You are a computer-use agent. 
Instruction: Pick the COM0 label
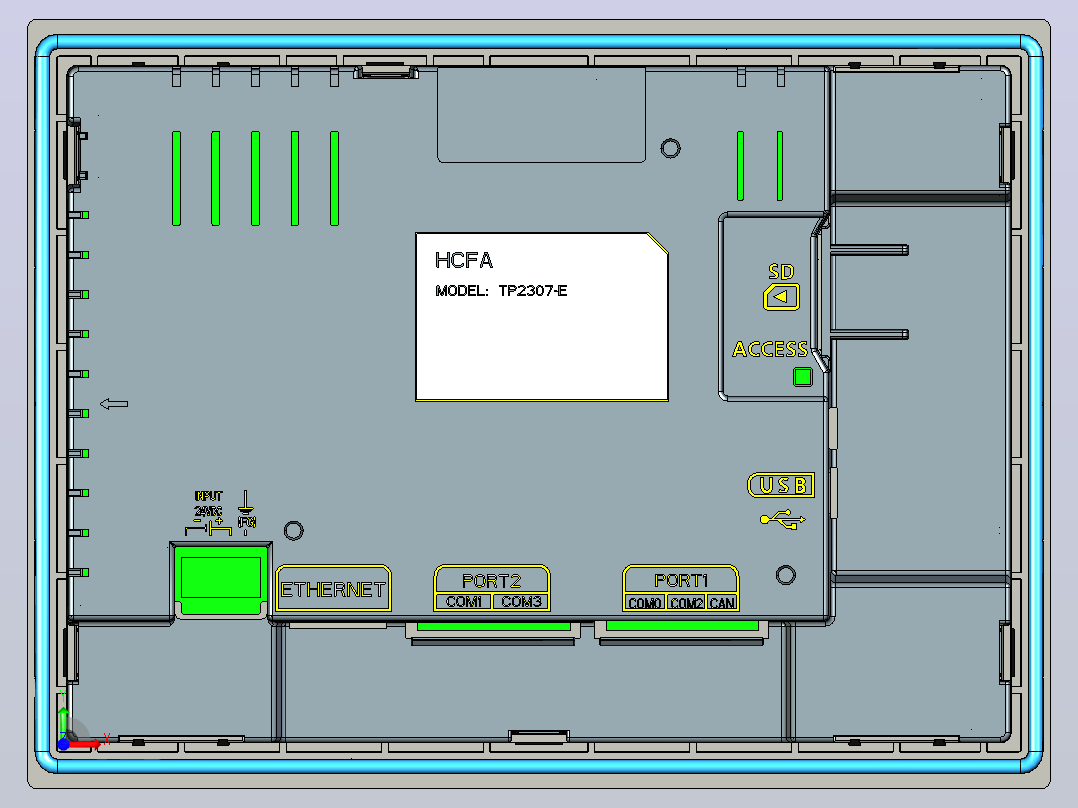click(x=645, y=603)
